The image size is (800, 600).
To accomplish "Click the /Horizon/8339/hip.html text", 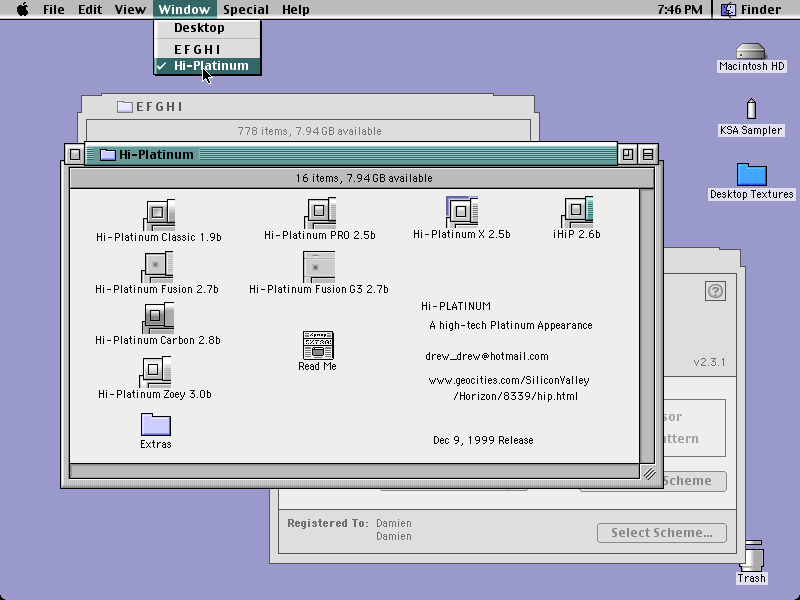I will (515, 396).
